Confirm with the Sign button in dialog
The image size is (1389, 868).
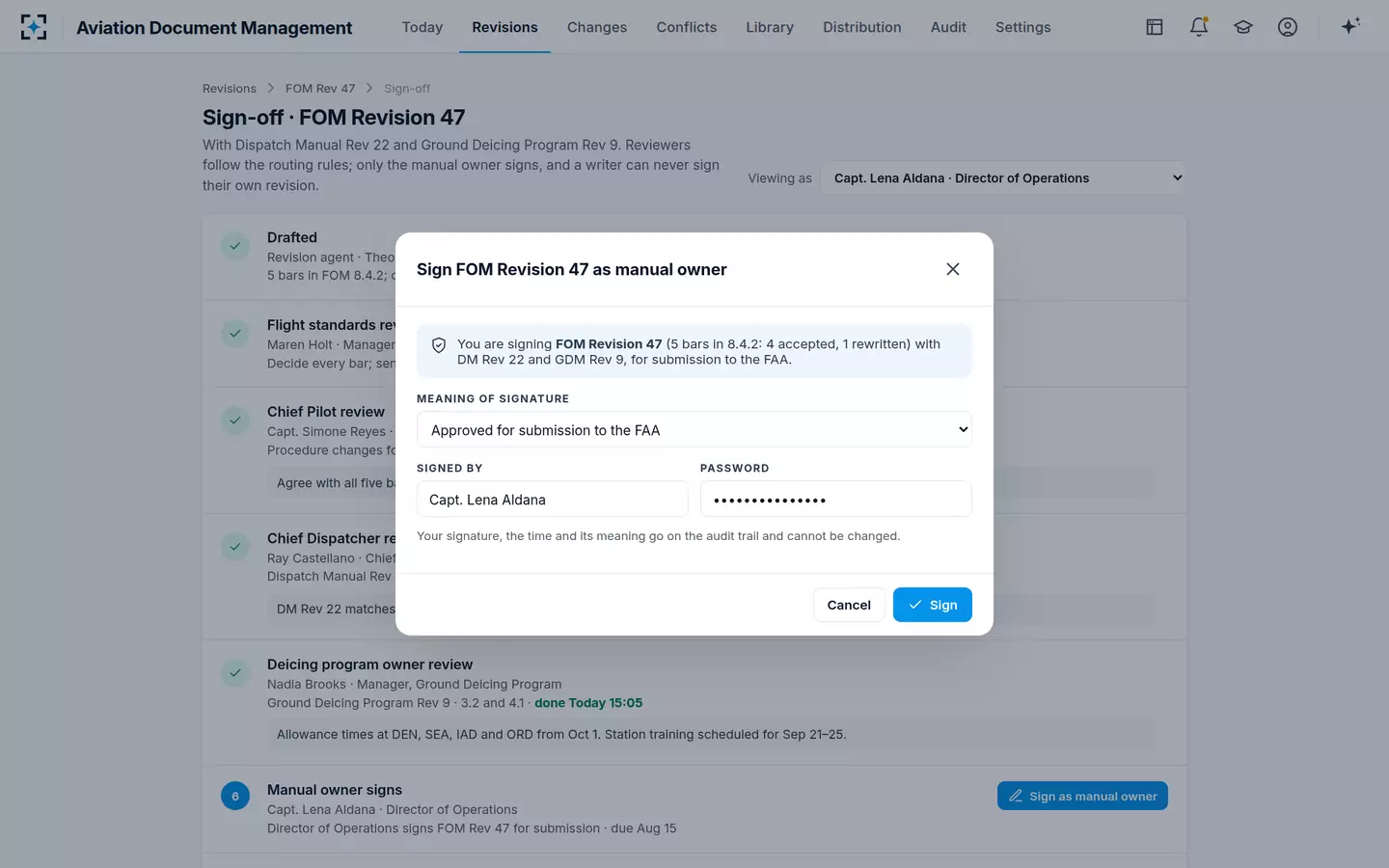(x=933, y=605)
